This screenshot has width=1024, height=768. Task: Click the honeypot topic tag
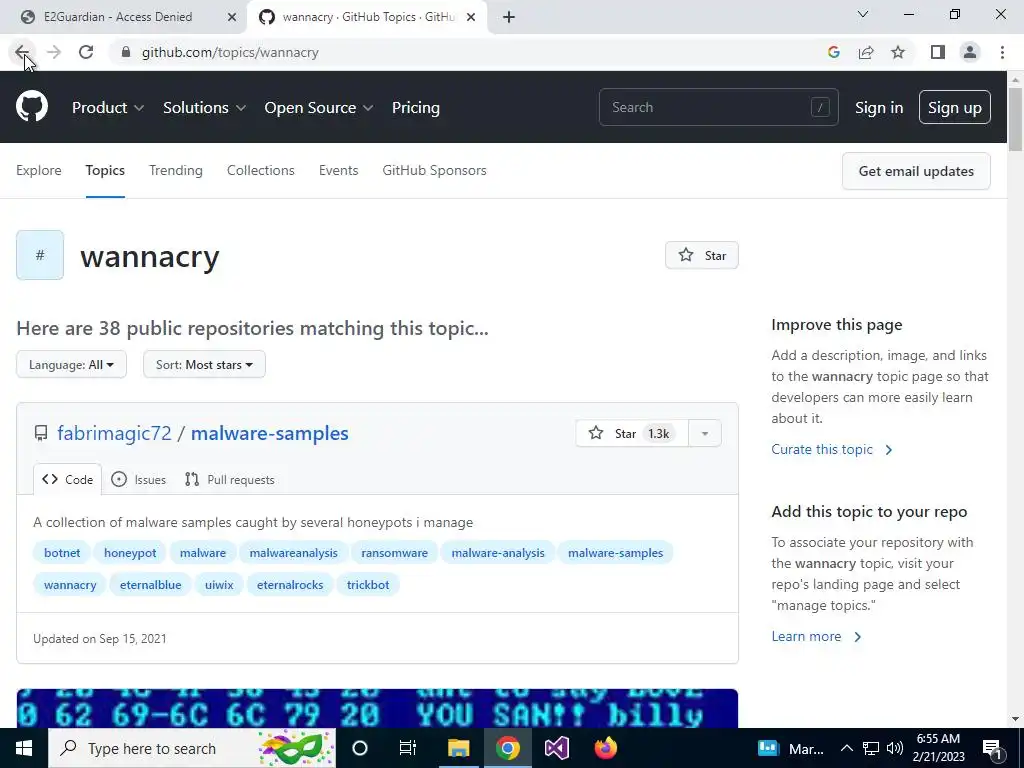click(130, 552)
